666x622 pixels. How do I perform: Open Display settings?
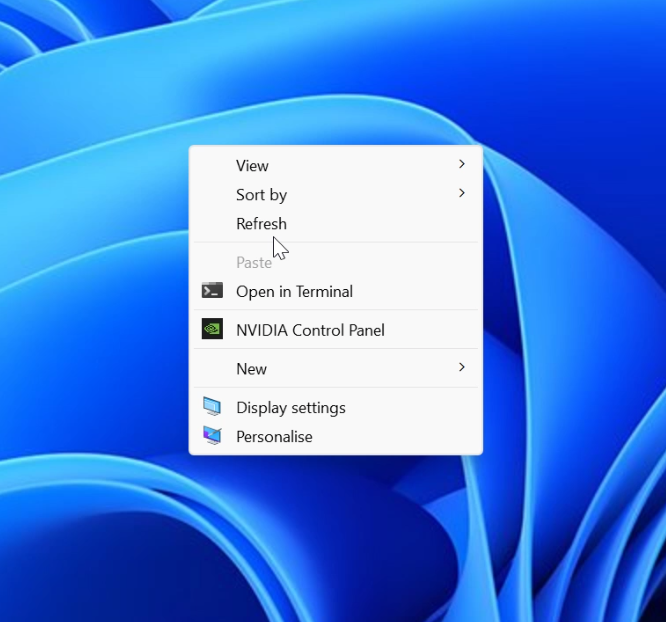tap(336, 407)
